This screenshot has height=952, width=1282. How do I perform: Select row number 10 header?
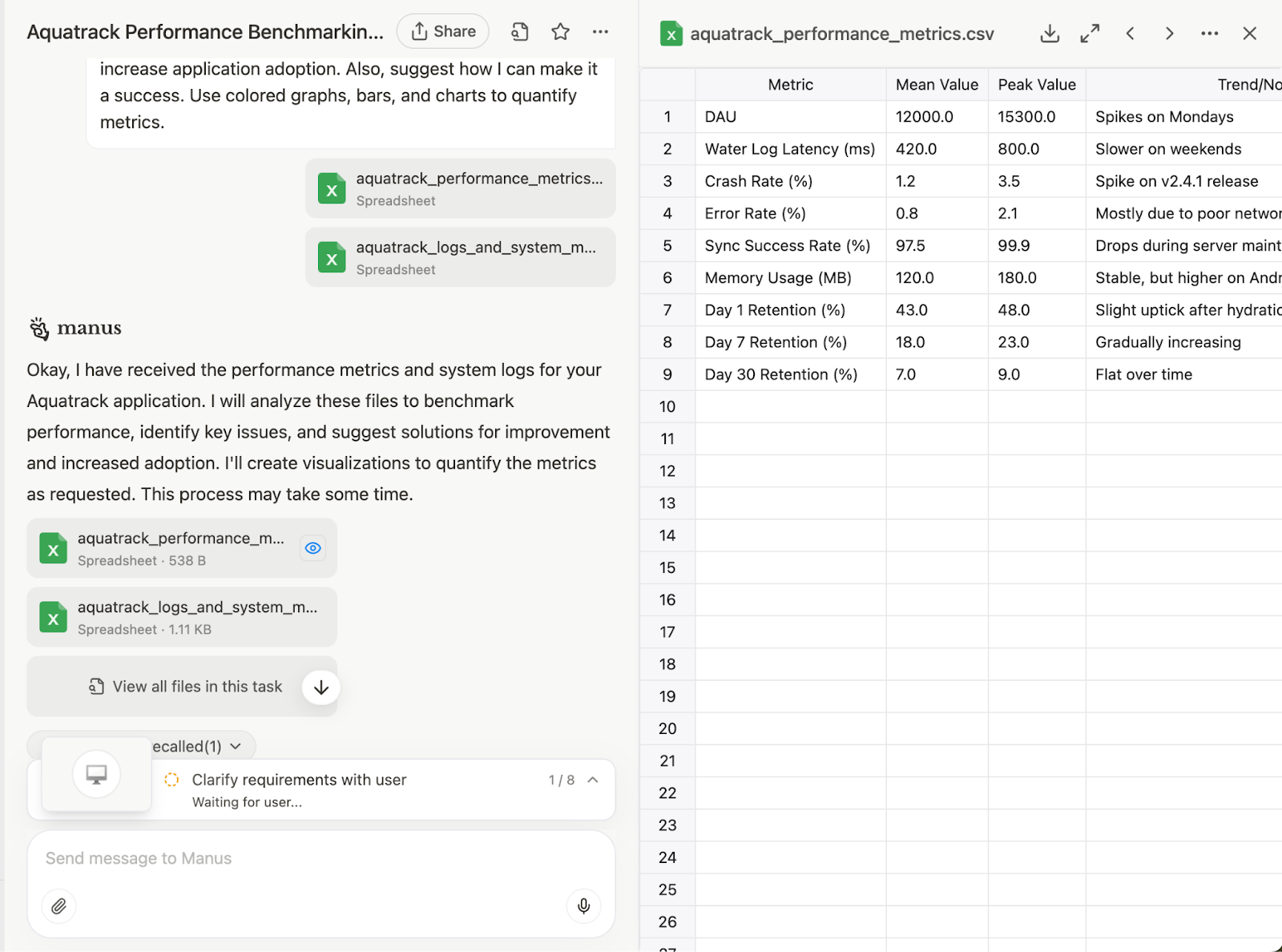tap(667, 406)
